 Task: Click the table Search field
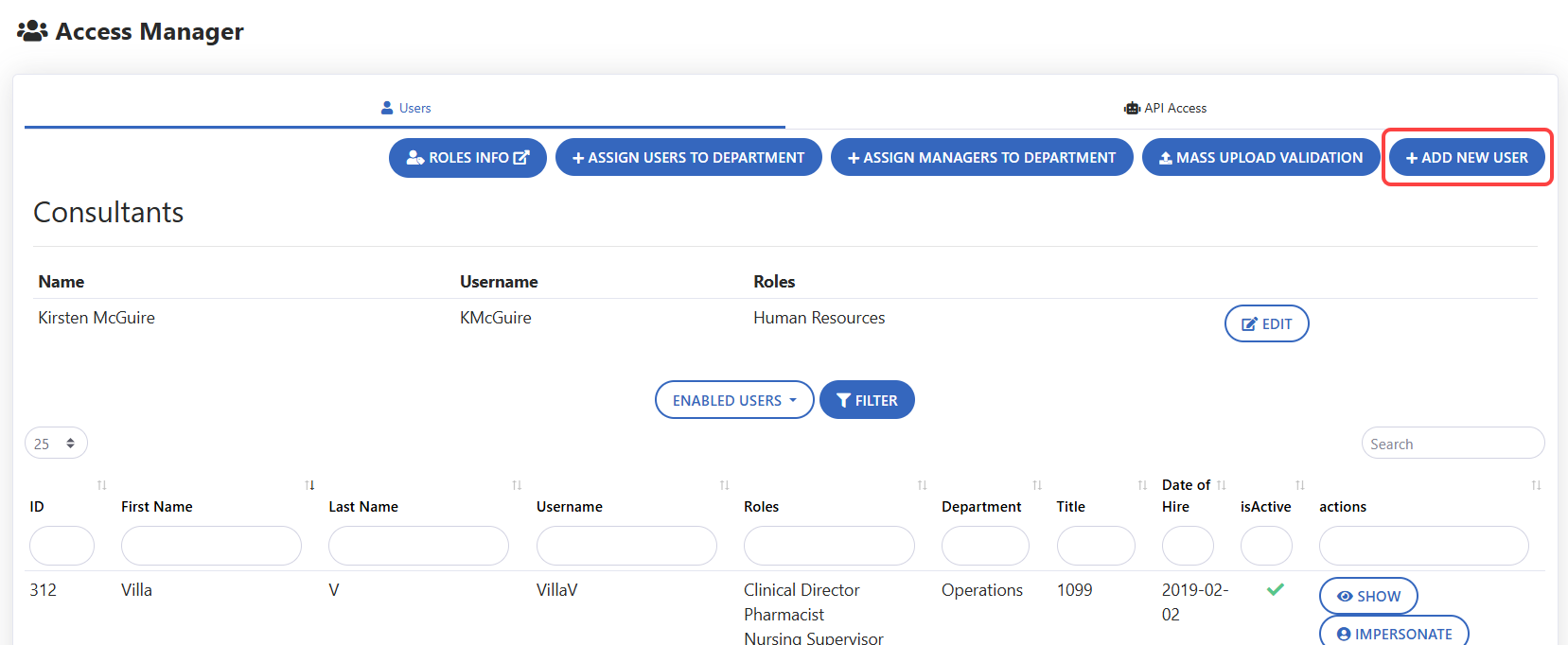(1452, 444)
